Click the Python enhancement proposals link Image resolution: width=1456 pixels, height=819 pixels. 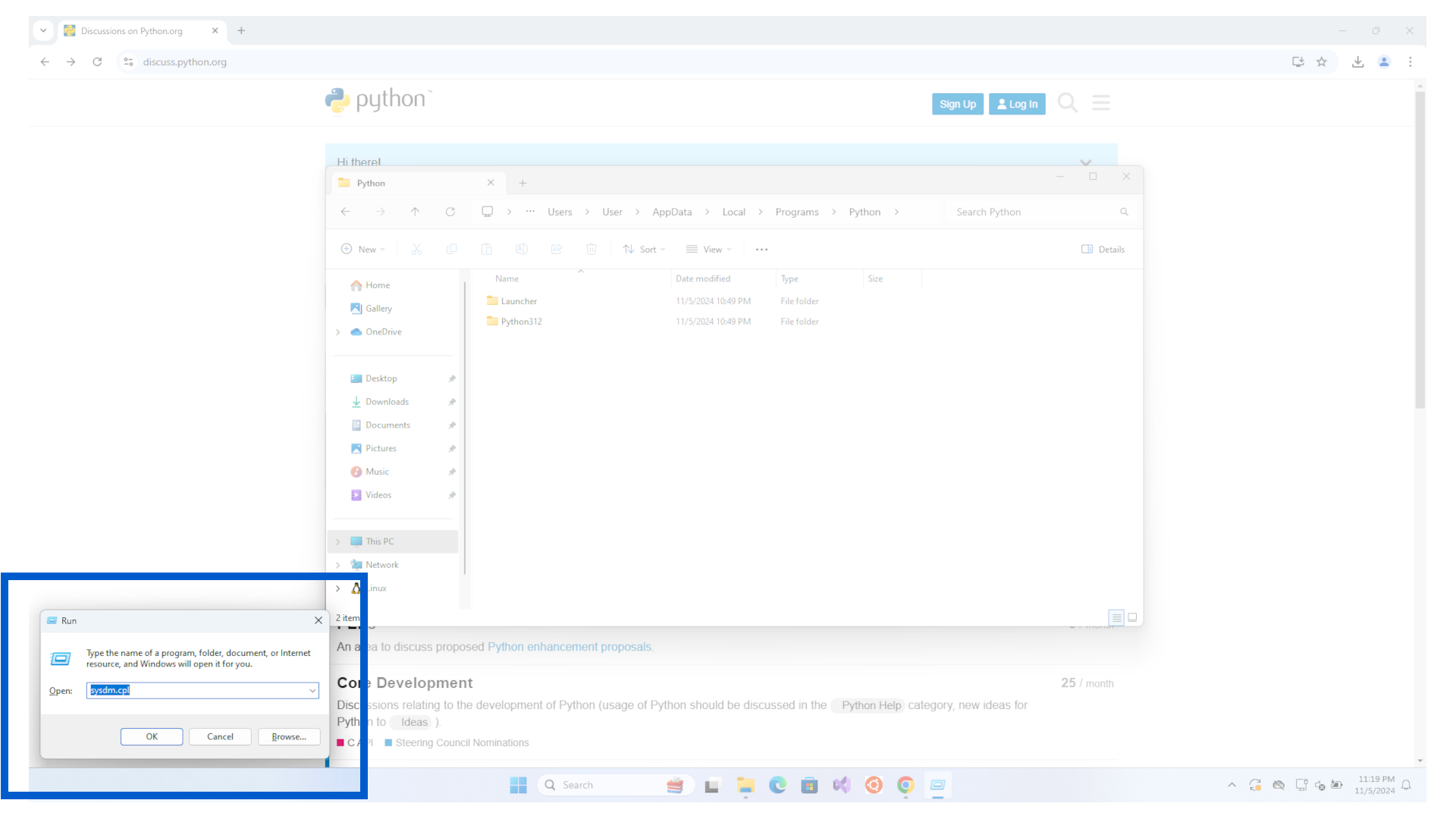click(569, 647)
